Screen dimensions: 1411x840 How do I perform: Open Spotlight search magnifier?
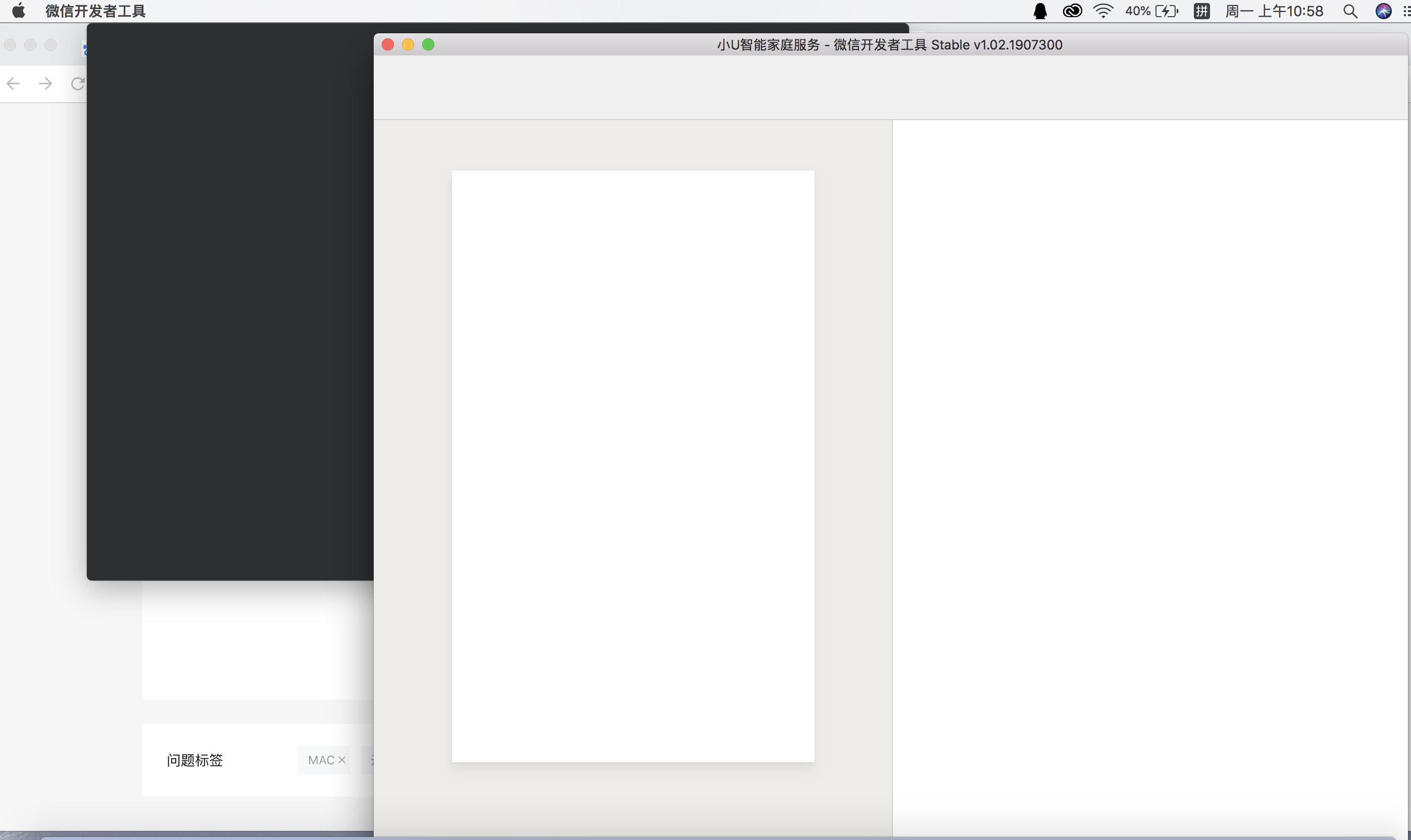[x=1350, y=11]
